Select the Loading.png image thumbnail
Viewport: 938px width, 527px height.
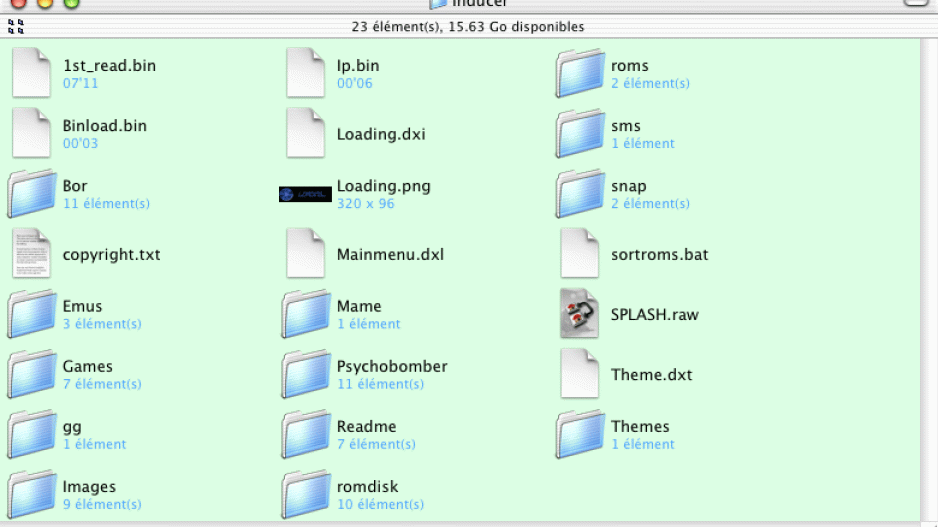[x=305, y=194]
